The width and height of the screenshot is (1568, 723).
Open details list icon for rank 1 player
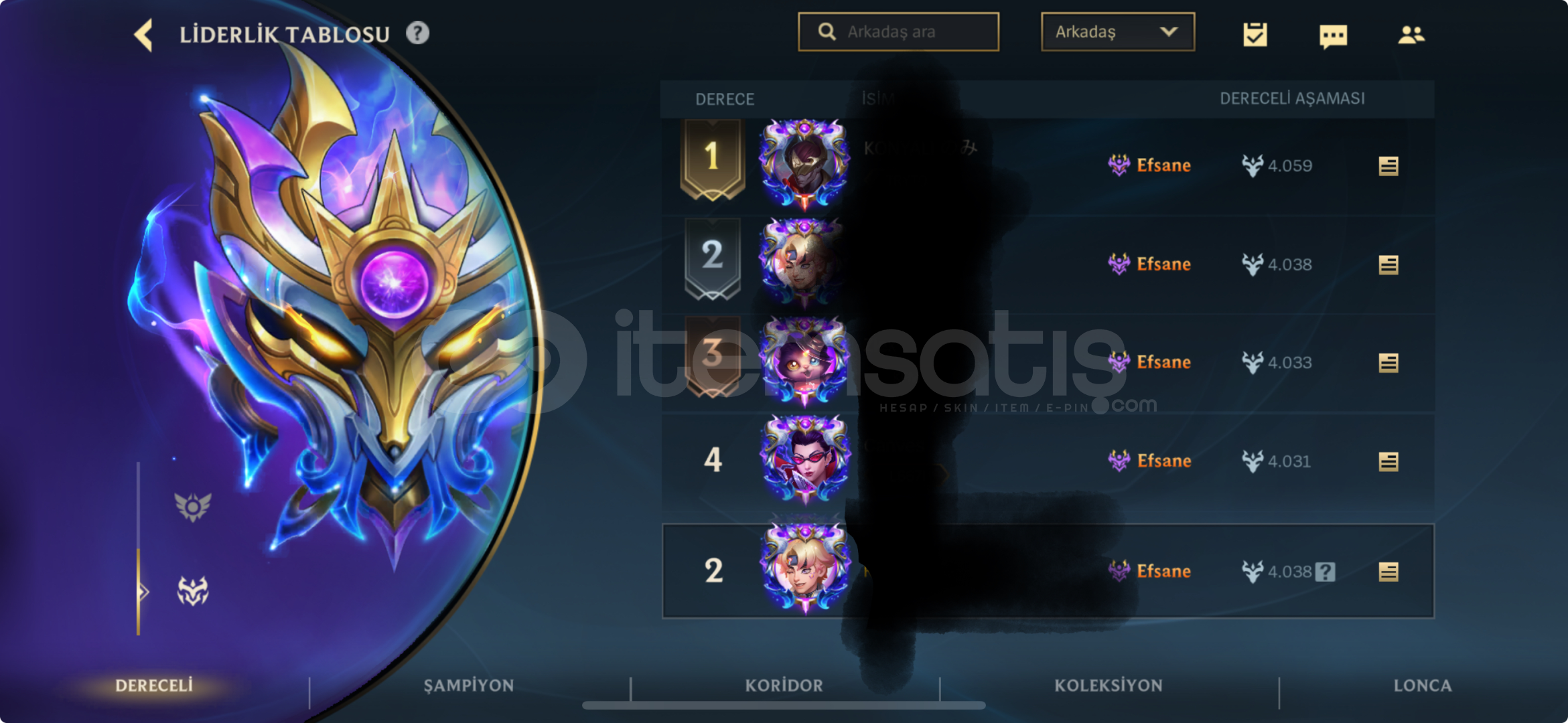1388,166
